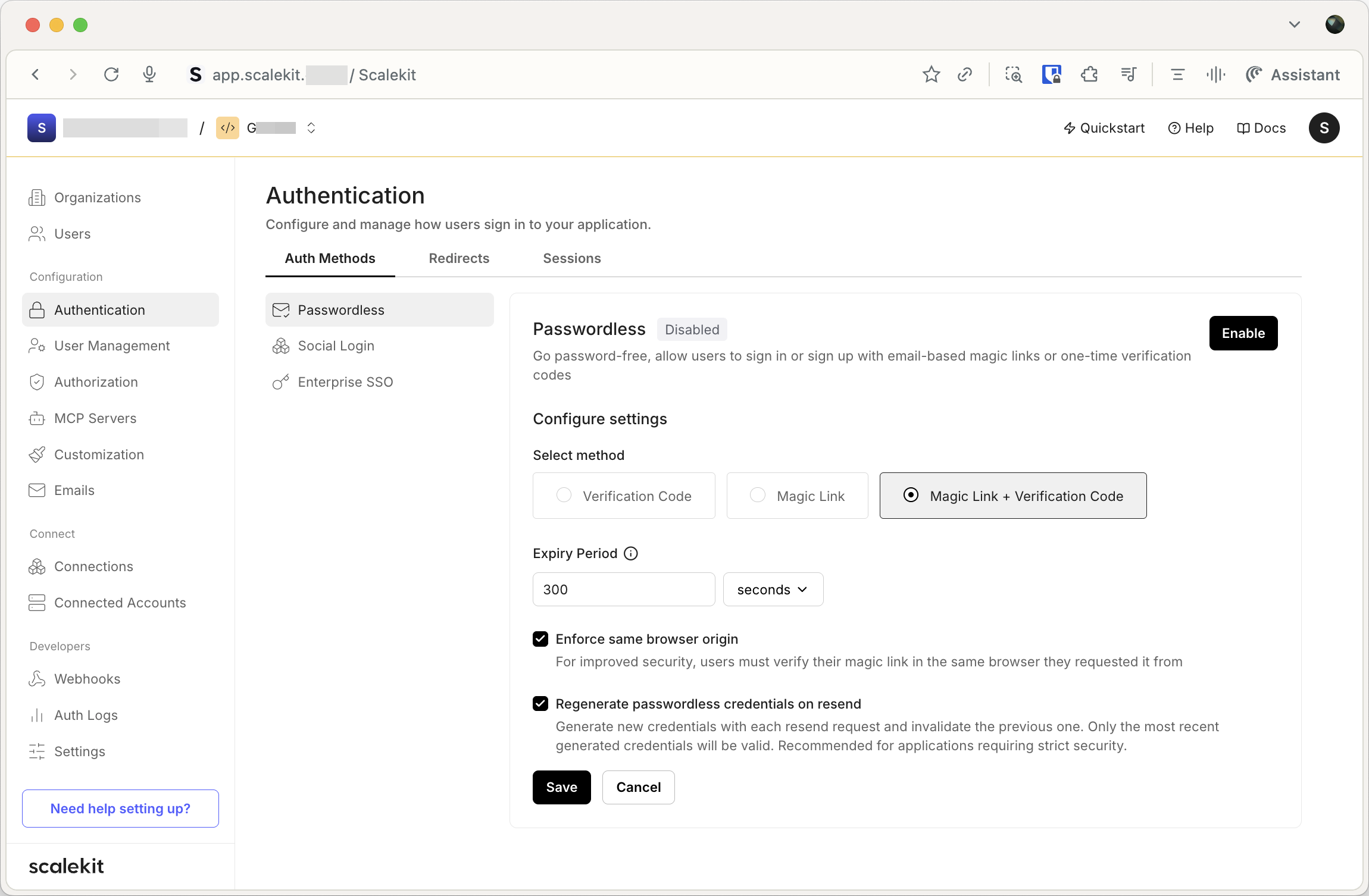Click the browser extensions puzzle icon

[1089, 74]
